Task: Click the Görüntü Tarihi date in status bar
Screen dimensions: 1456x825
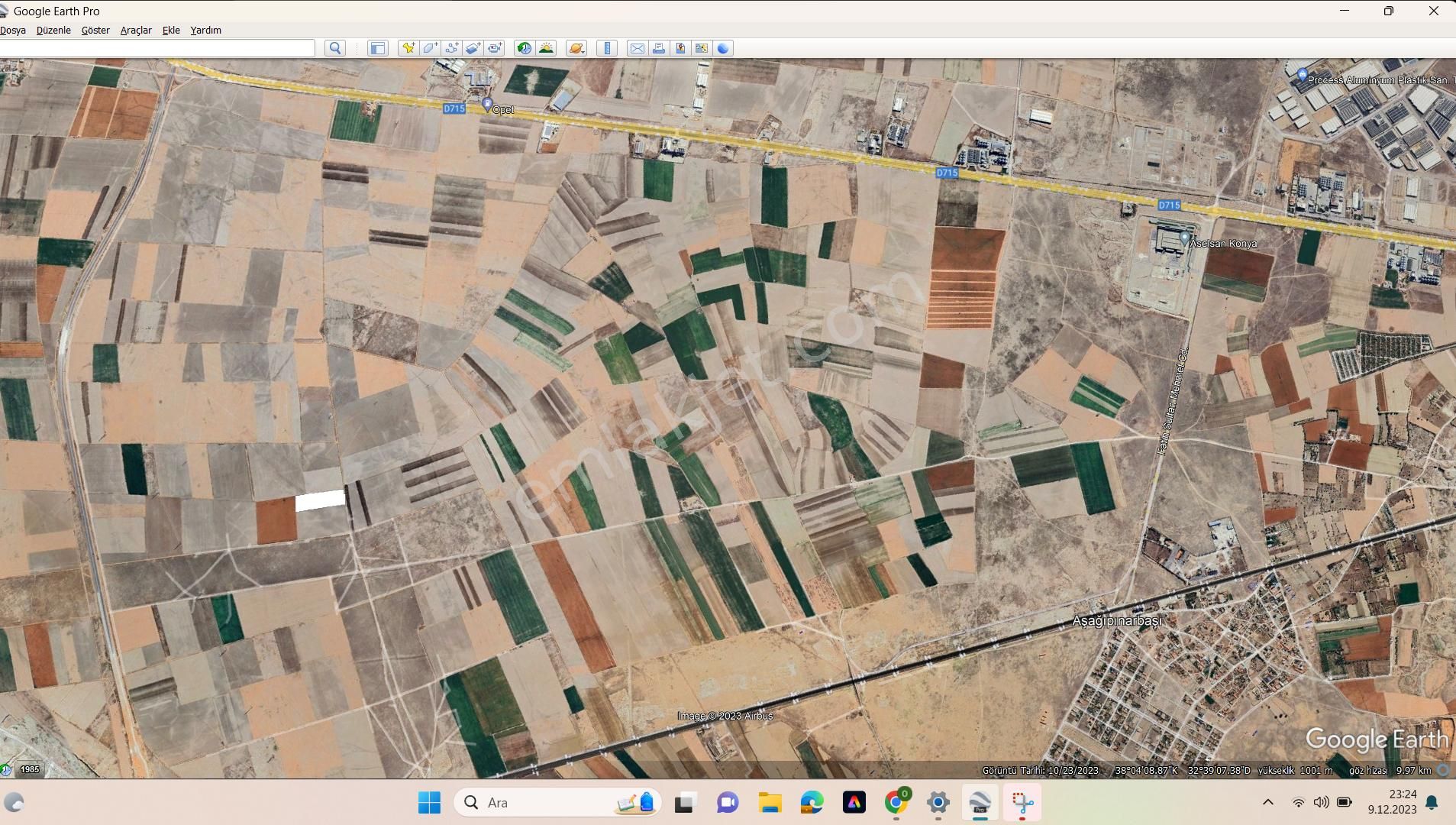Action: click(1040, 770)
